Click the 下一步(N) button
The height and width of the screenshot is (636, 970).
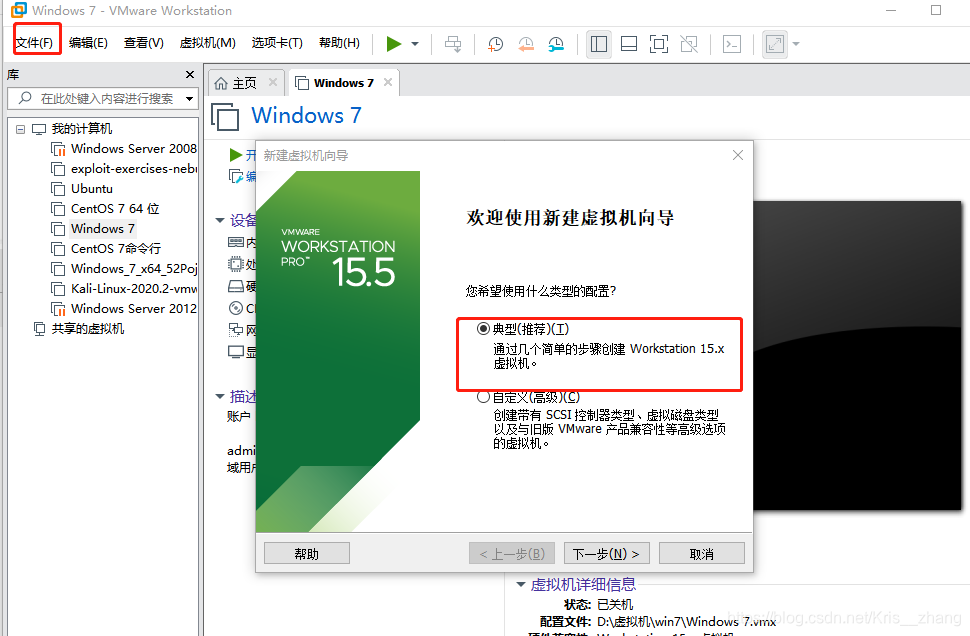coord(606,553)
